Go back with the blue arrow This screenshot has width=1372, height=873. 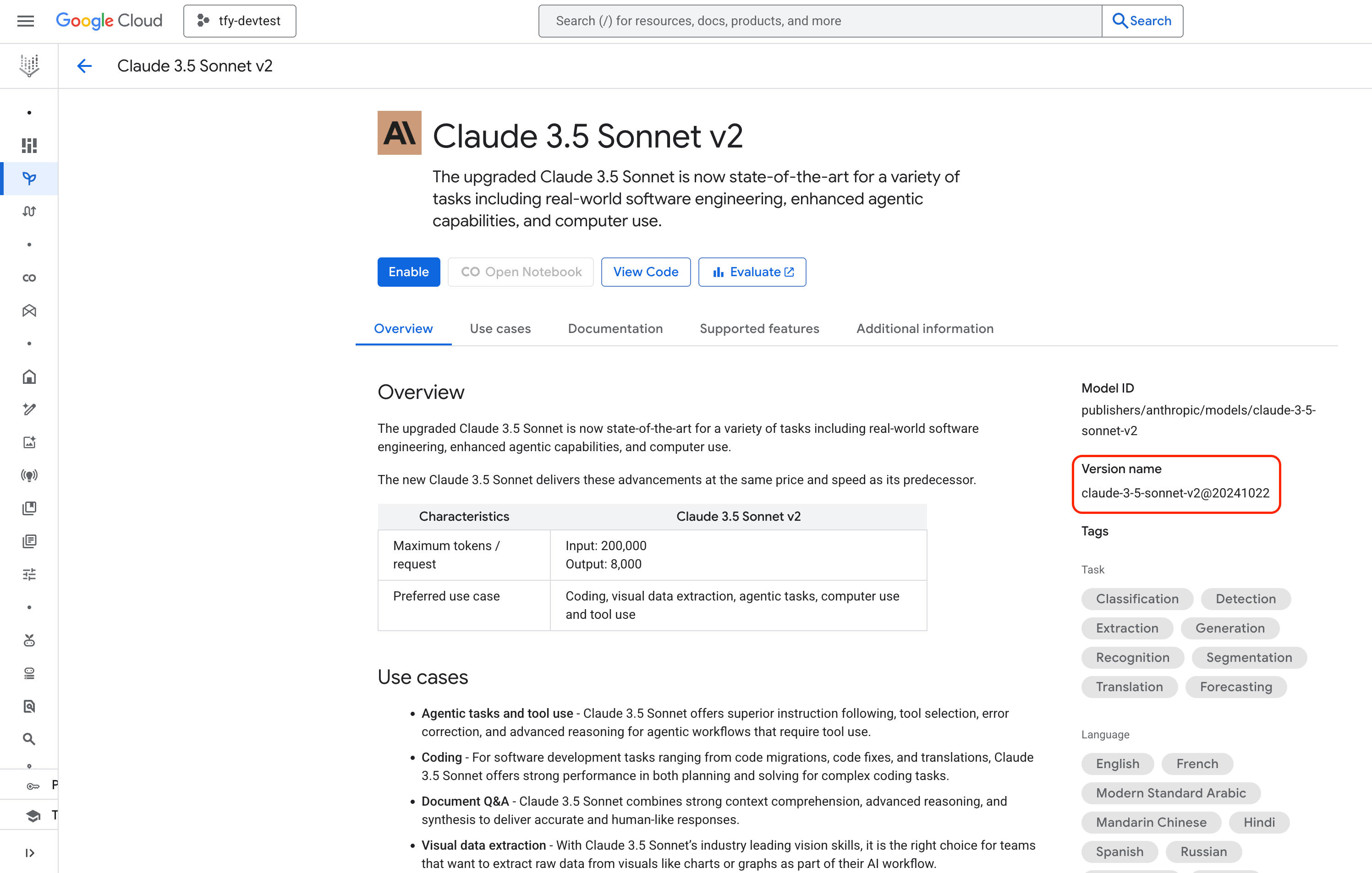point(84,66)
